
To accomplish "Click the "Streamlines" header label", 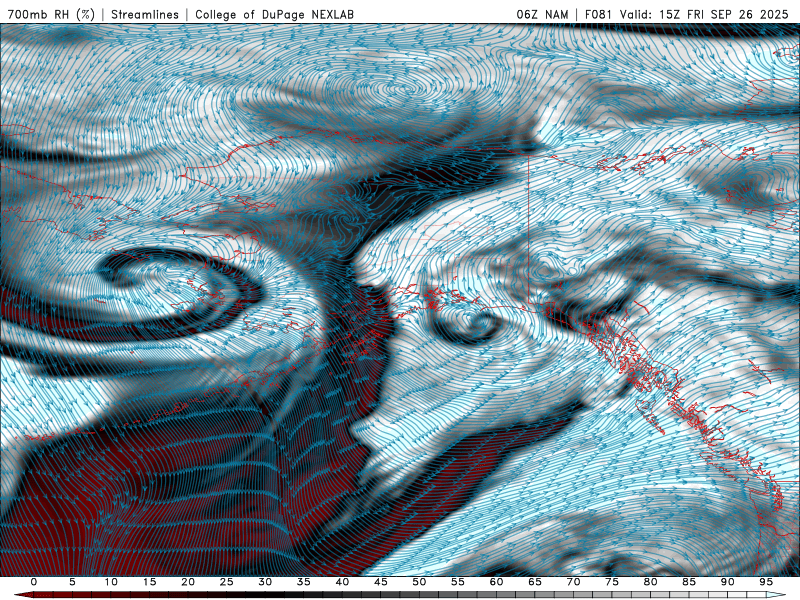I will tap(145, 14).
